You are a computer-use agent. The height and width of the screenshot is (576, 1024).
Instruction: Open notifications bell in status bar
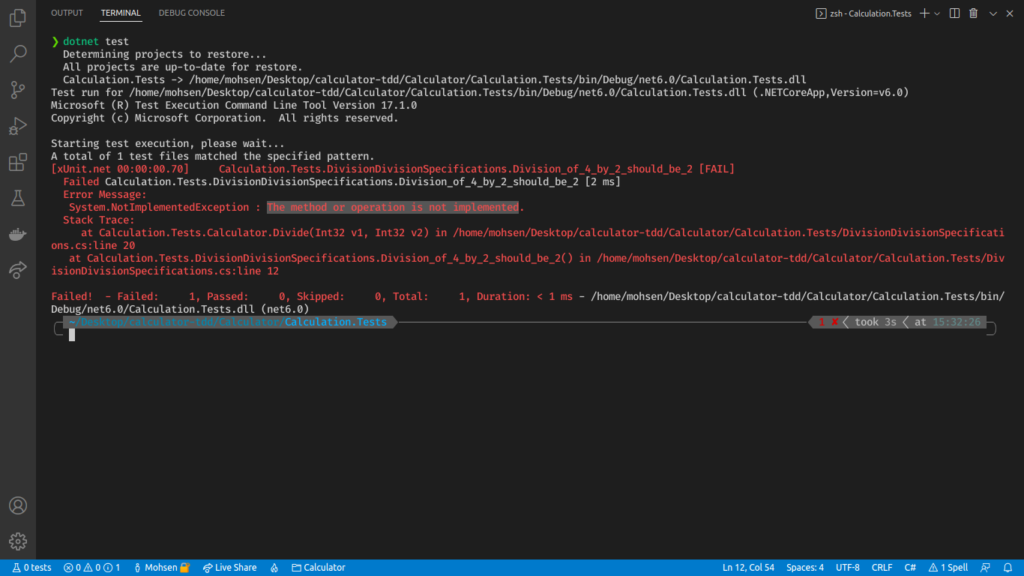coord(1008,567)
